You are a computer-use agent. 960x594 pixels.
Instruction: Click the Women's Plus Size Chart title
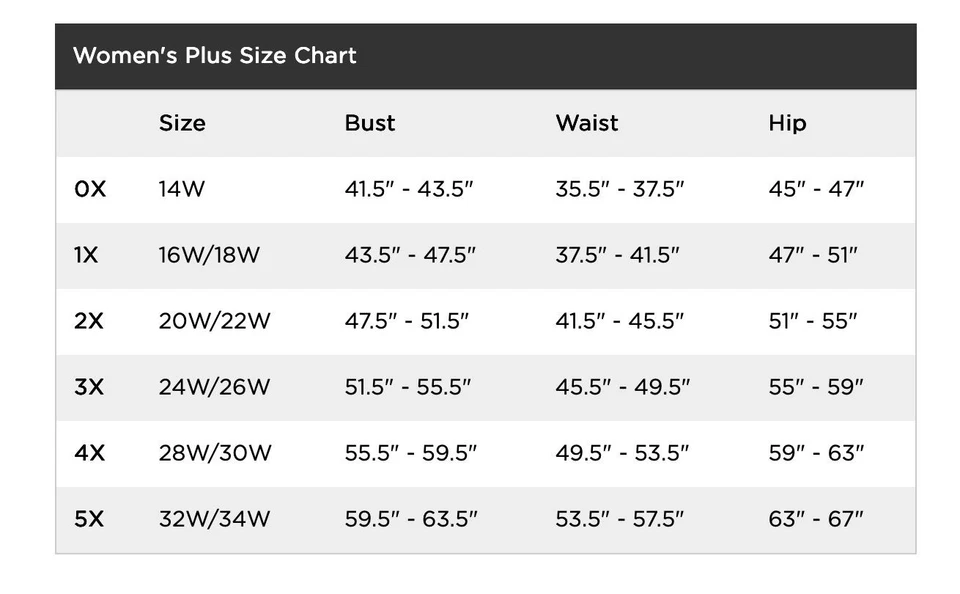tap(214, 56)
